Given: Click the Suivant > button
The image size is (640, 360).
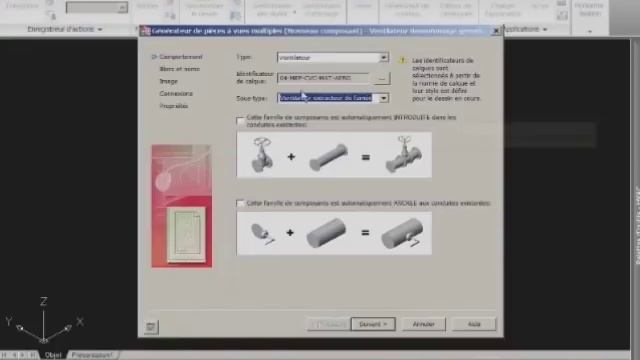Looking at the screenshot, I should coord(373,324).
